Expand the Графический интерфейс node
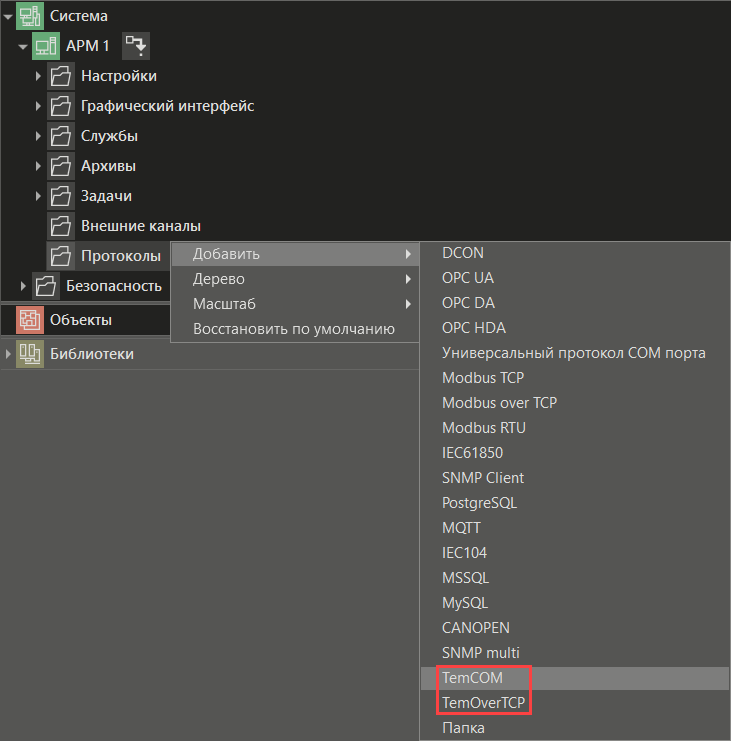This screenshot has width=731, height=741. [38, 106]
